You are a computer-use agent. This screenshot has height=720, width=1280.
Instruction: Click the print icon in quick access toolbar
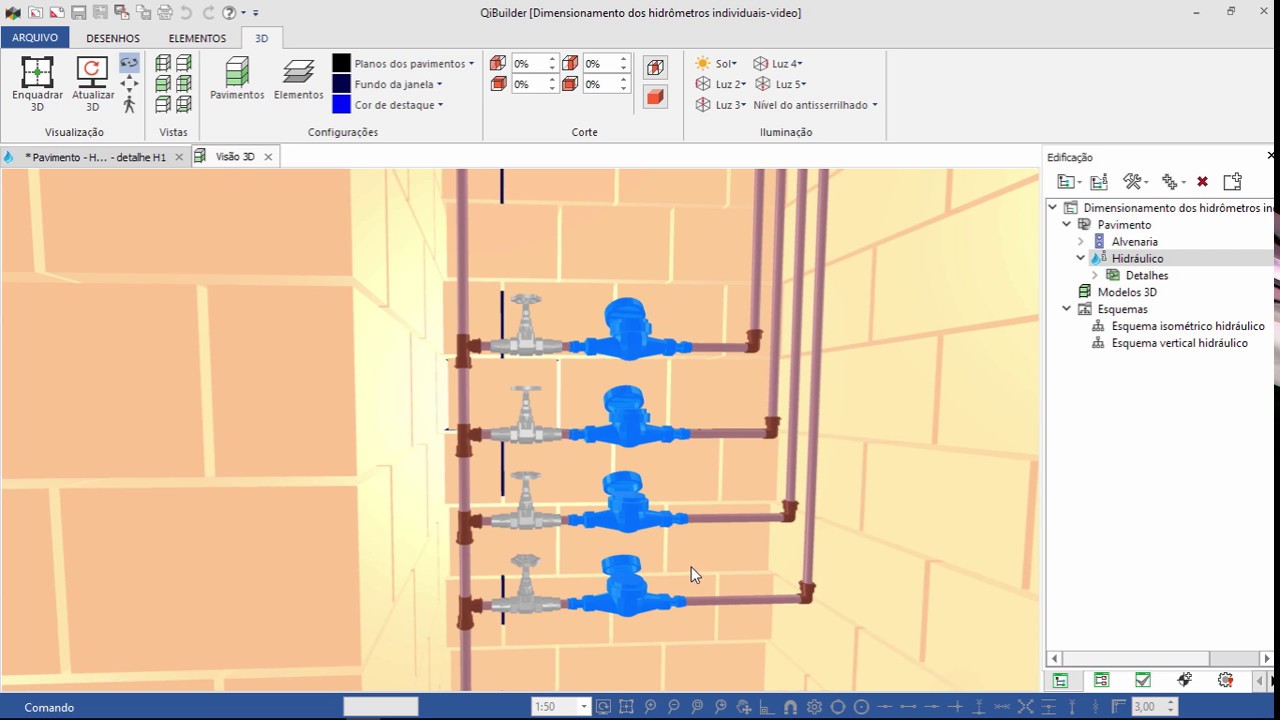point(166,13)
